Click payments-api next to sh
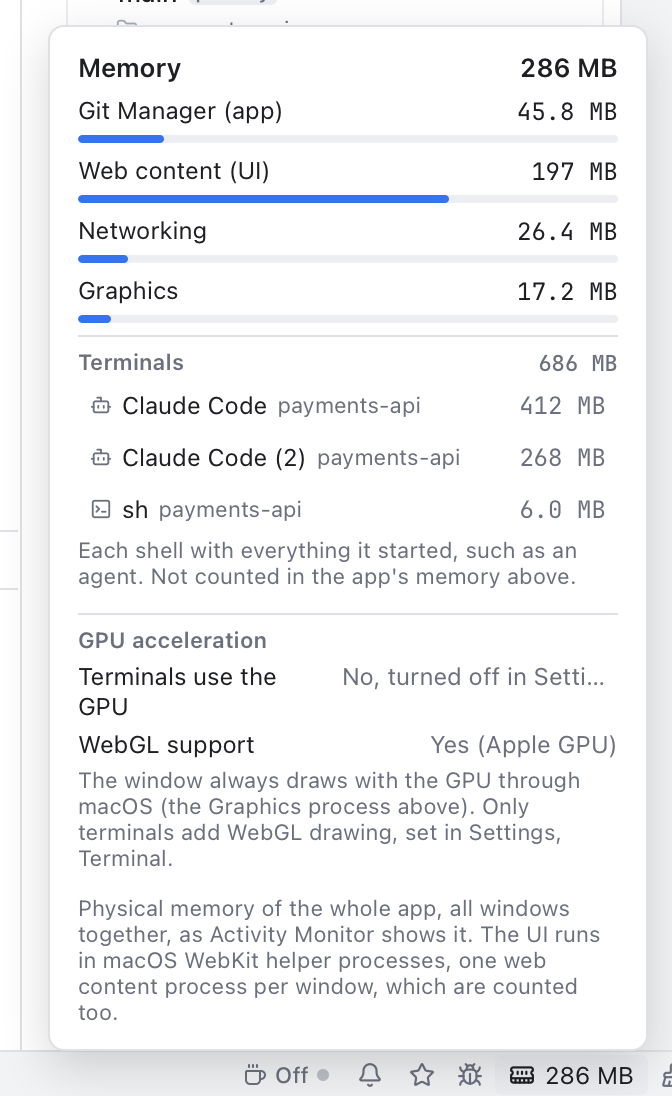The height and width of the screenshot is (1096, 672). pos(230,510)
